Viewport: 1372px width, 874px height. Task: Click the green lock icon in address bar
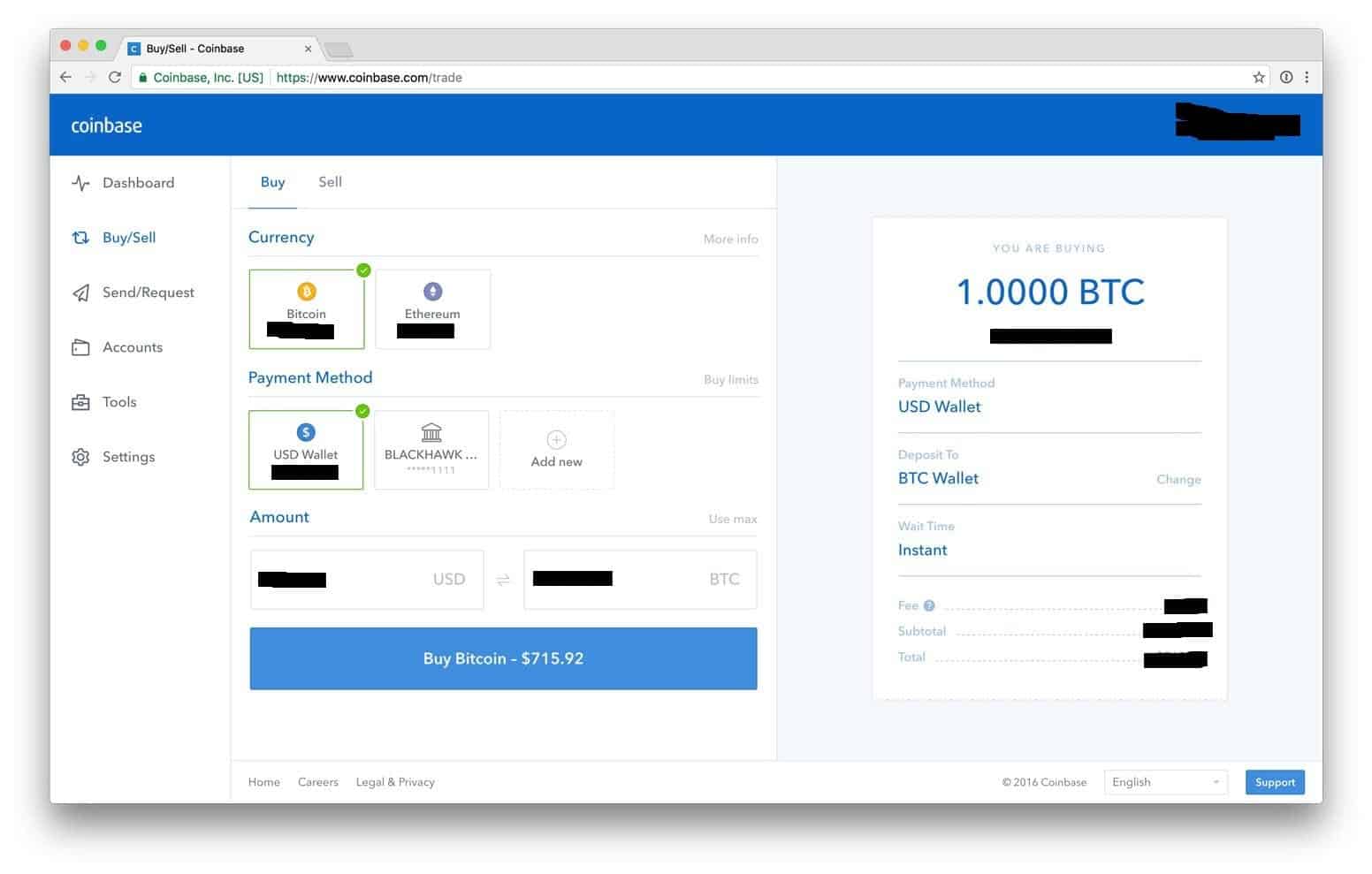click(142, 78)
